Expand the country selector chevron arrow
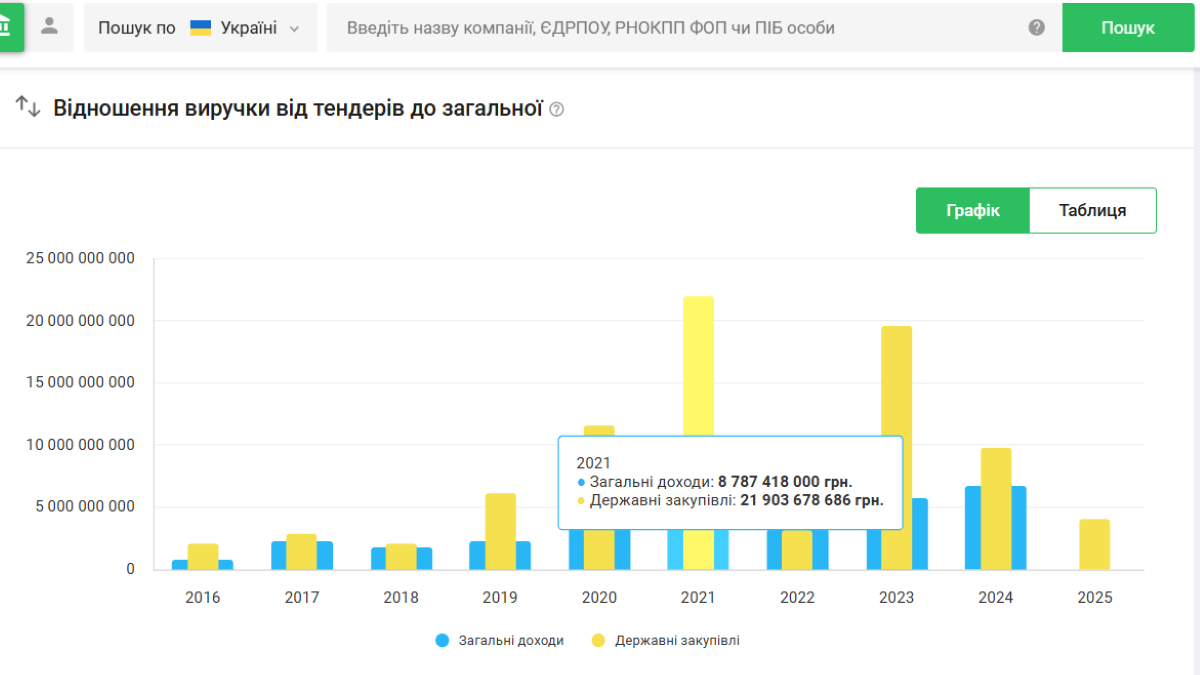1200x675 pixels. (294, 29)
